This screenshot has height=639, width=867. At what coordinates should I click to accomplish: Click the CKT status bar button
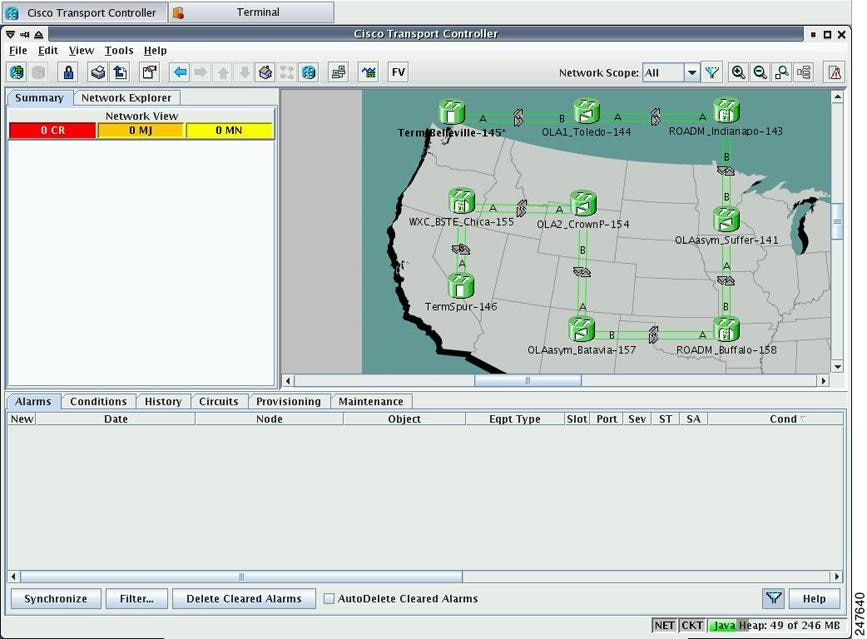(x=692, y=625)
